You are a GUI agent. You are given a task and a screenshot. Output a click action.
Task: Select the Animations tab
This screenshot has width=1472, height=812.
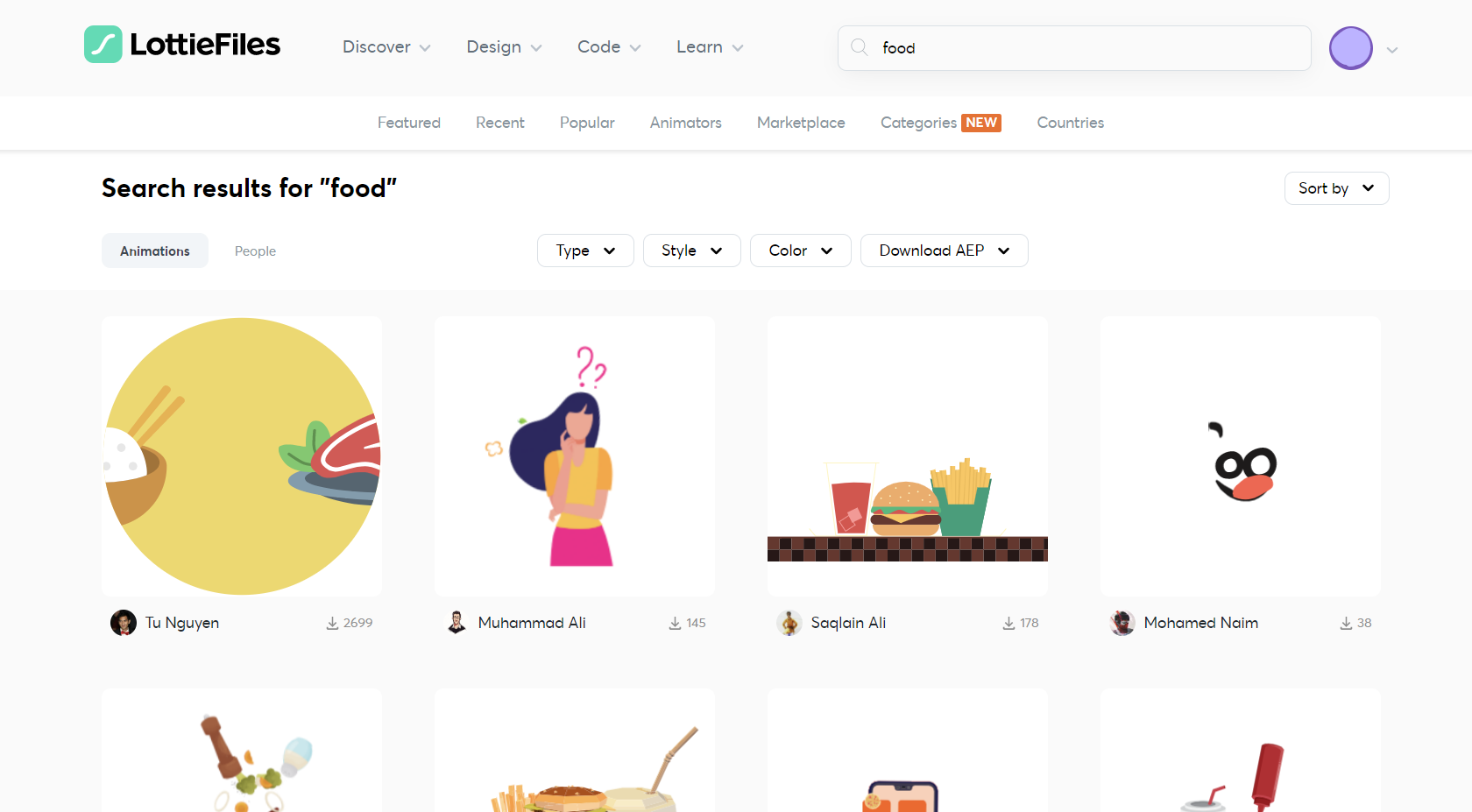(x=155, y=251)
